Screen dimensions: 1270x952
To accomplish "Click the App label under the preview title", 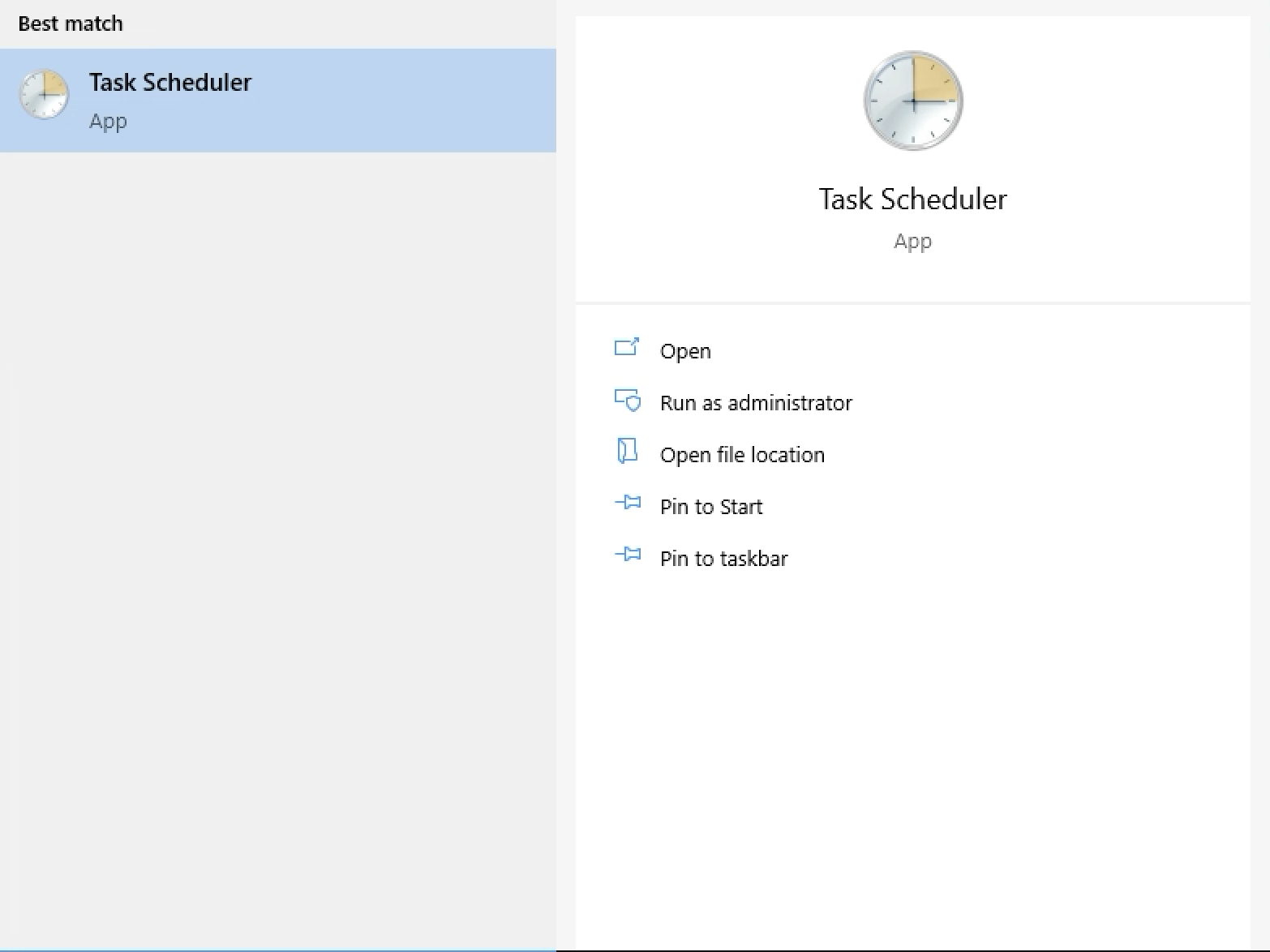I will coord(913,242).
